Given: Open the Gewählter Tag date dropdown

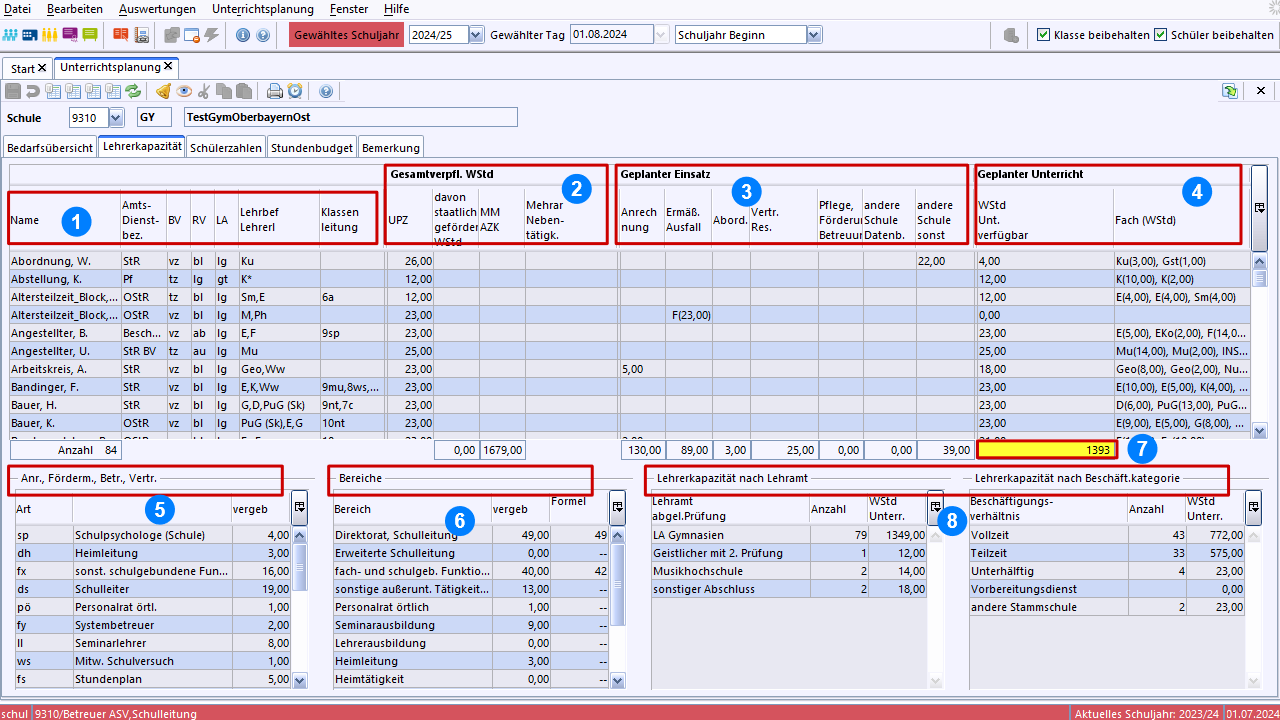Looking at the screenshot, I should [x=661, y=34].
